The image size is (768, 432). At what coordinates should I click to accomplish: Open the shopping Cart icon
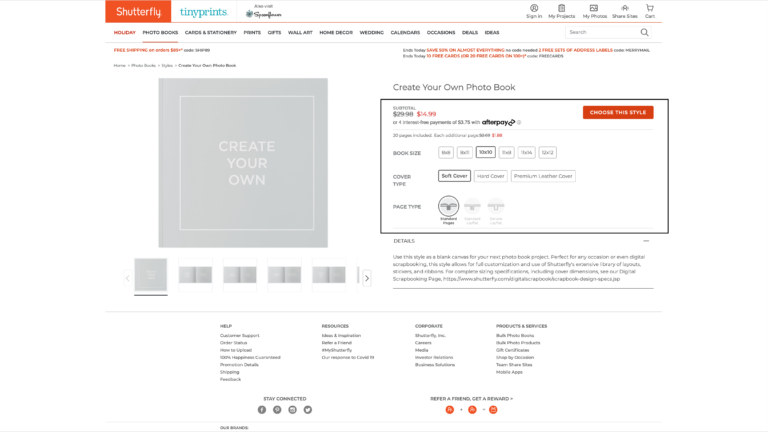(x=650, y=8)
